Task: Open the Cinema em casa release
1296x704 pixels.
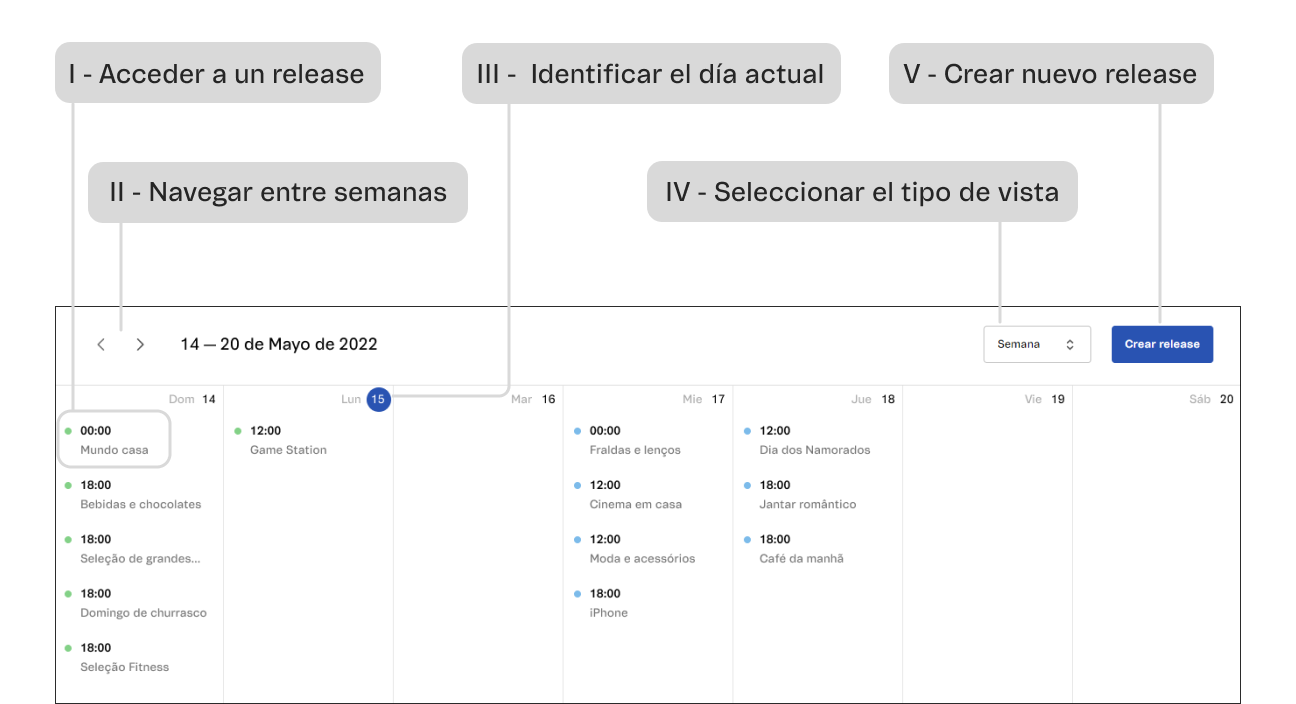Action: [x=635, y=495]
